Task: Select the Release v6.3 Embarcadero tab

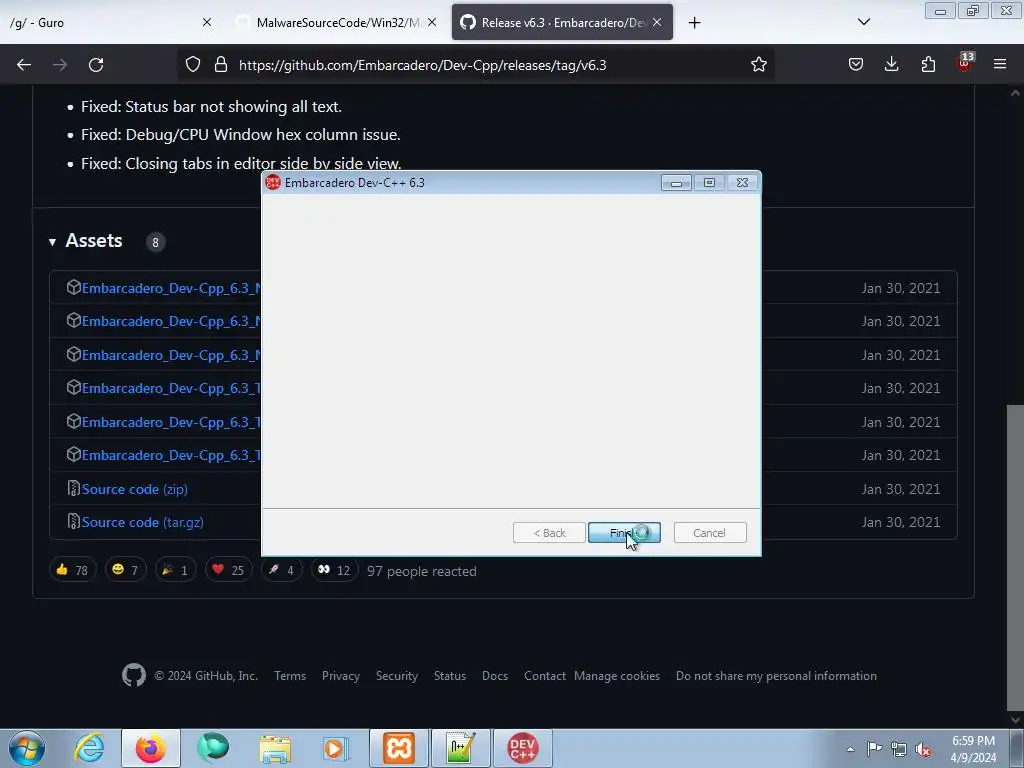Action: (x=563, y=23)
